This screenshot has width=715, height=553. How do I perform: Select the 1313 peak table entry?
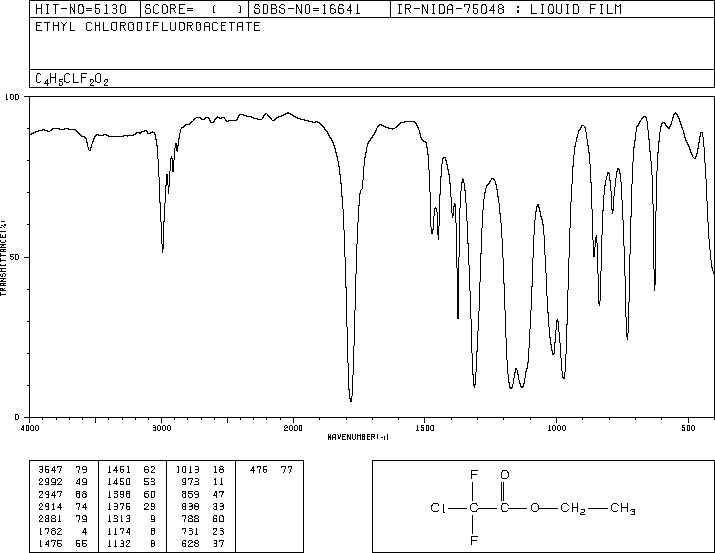[131, 519]
